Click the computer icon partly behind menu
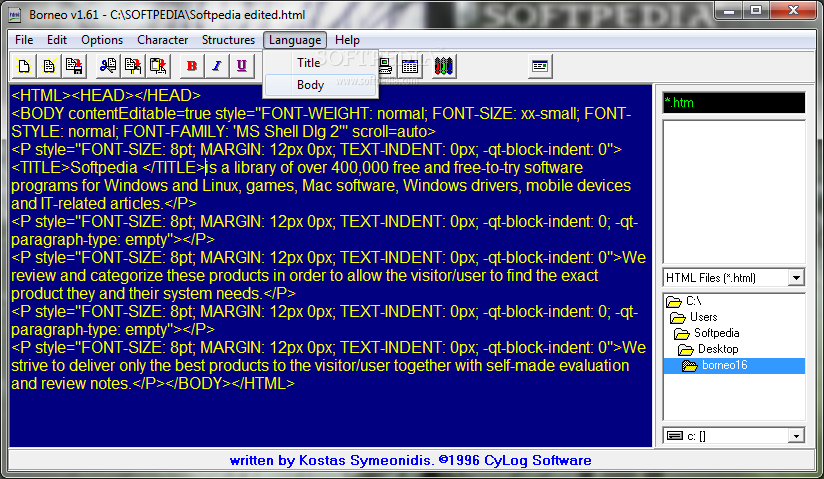This screenshot has width=824, height=479. pos(386,66)
